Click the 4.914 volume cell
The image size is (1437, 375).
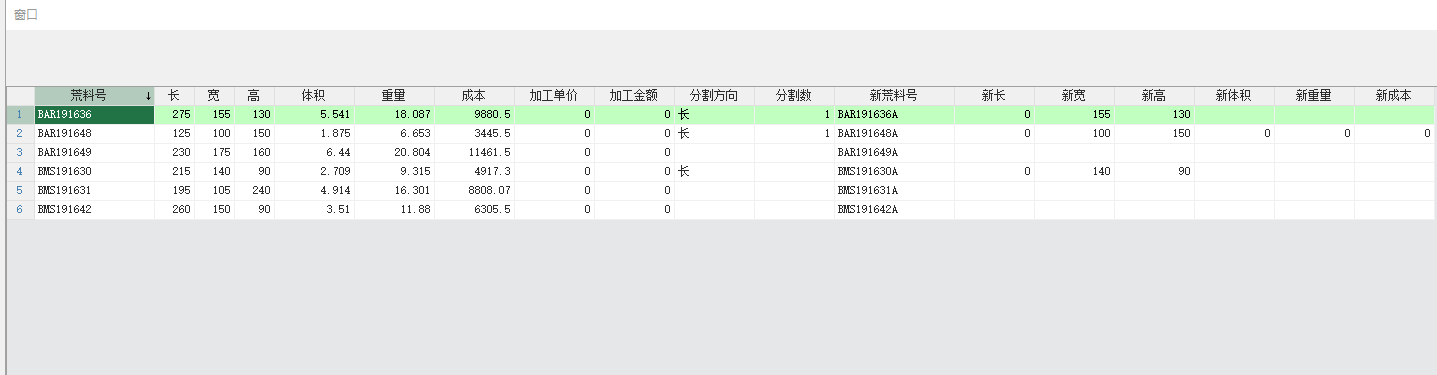[315, 191]
